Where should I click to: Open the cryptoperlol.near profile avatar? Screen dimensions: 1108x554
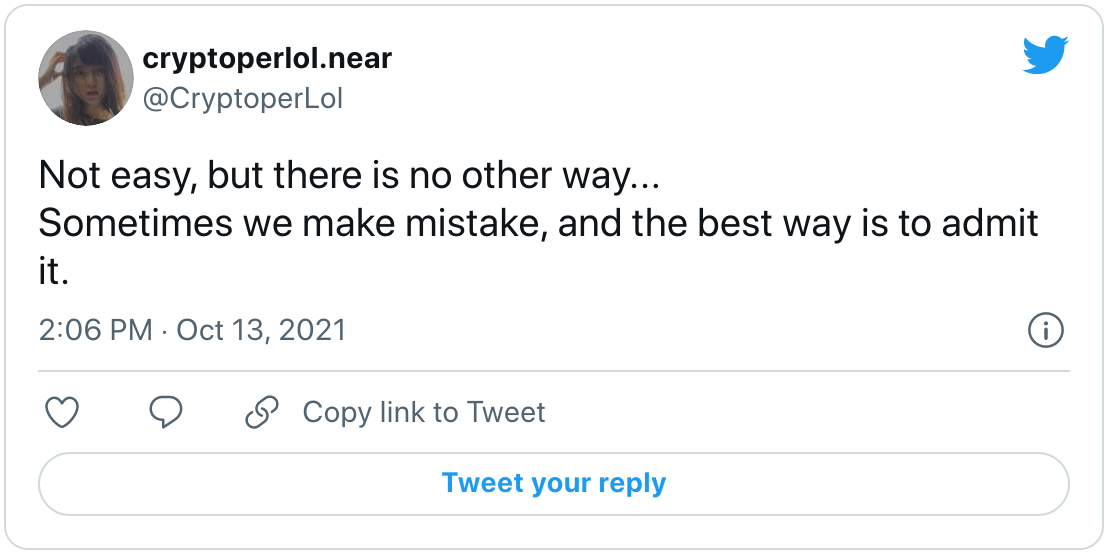(x=86, y=78)
